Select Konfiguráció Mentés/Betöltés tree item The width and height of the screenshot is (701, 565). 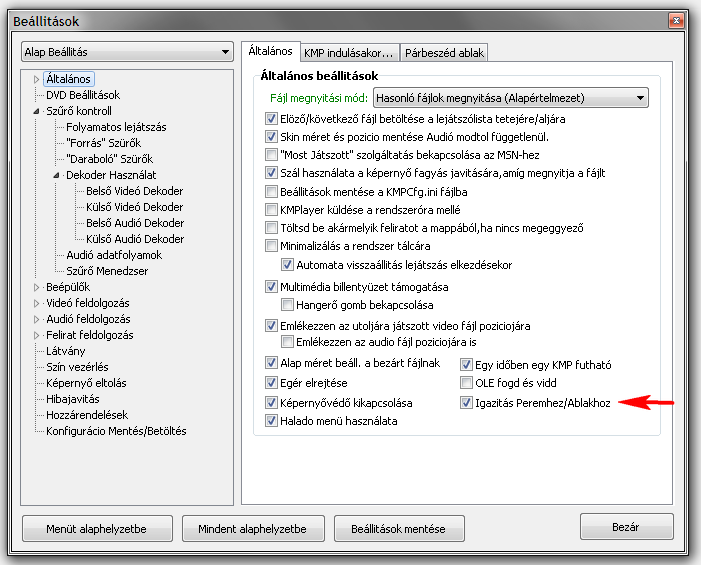coord(116,431)
